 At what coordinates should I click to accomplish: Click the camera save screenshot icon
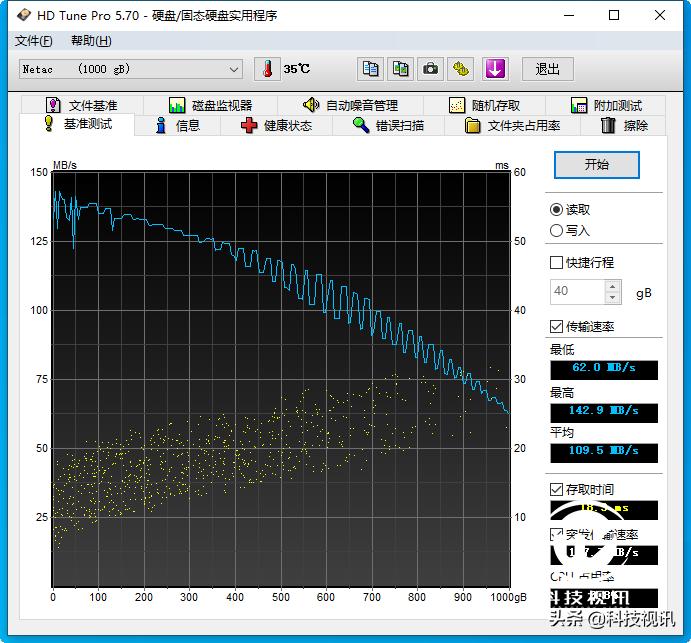(x=430, y=69)
